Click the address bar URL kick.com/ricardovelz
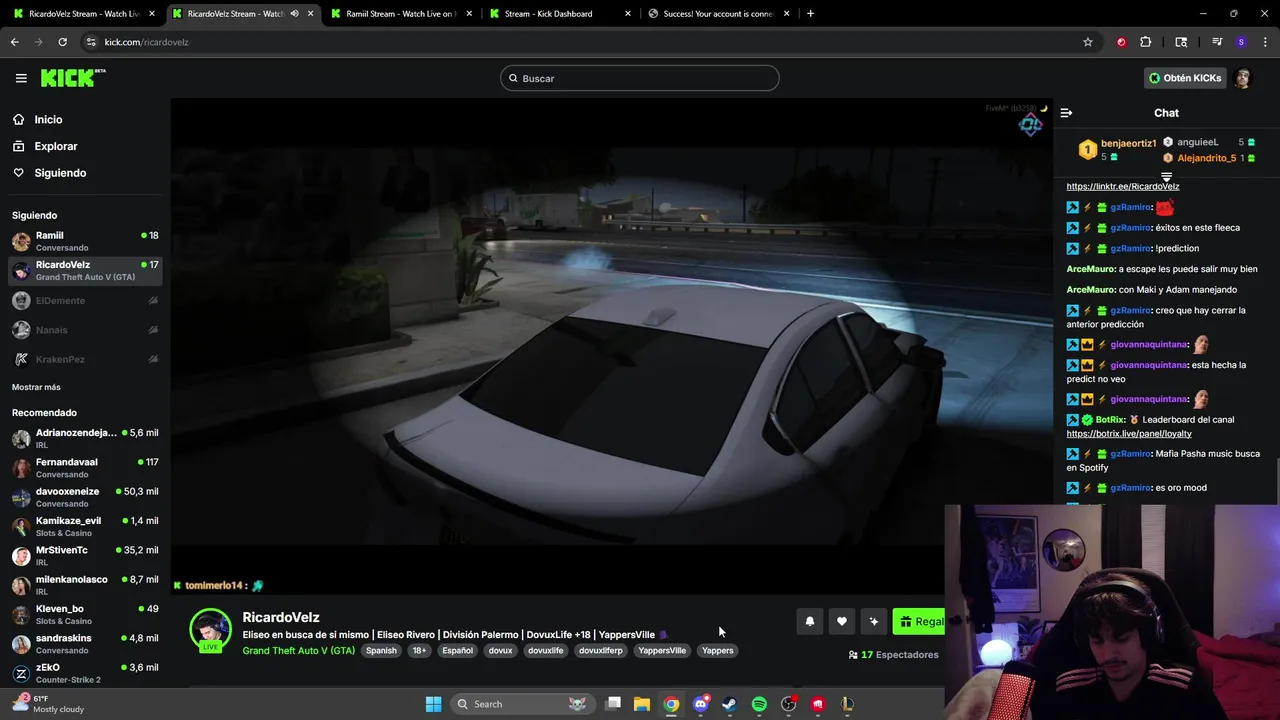 pos(147,42)
